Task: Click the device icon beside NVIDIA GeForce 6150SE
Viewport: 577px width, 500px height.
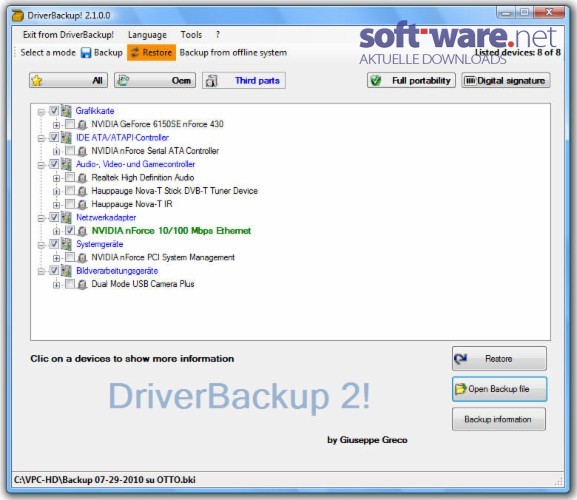Action: click(x=82, y=124)
